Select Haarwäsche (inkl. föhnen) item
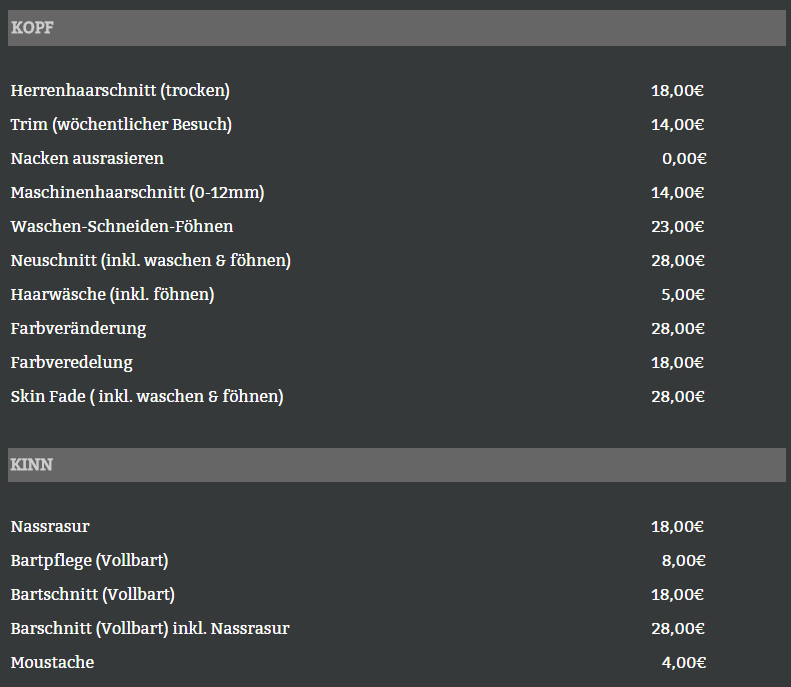The image size is (791, 687). point(112,295)
